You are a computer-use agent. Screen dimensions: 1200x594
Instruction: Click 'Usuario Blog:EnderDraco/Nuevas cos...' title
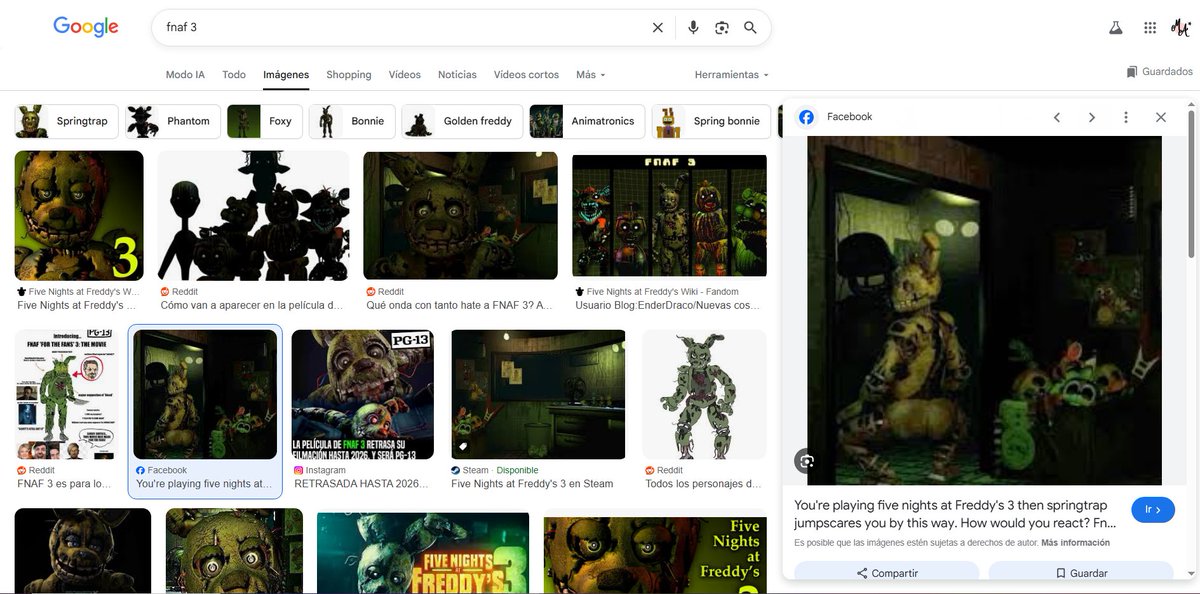click(x=668, y=306)
